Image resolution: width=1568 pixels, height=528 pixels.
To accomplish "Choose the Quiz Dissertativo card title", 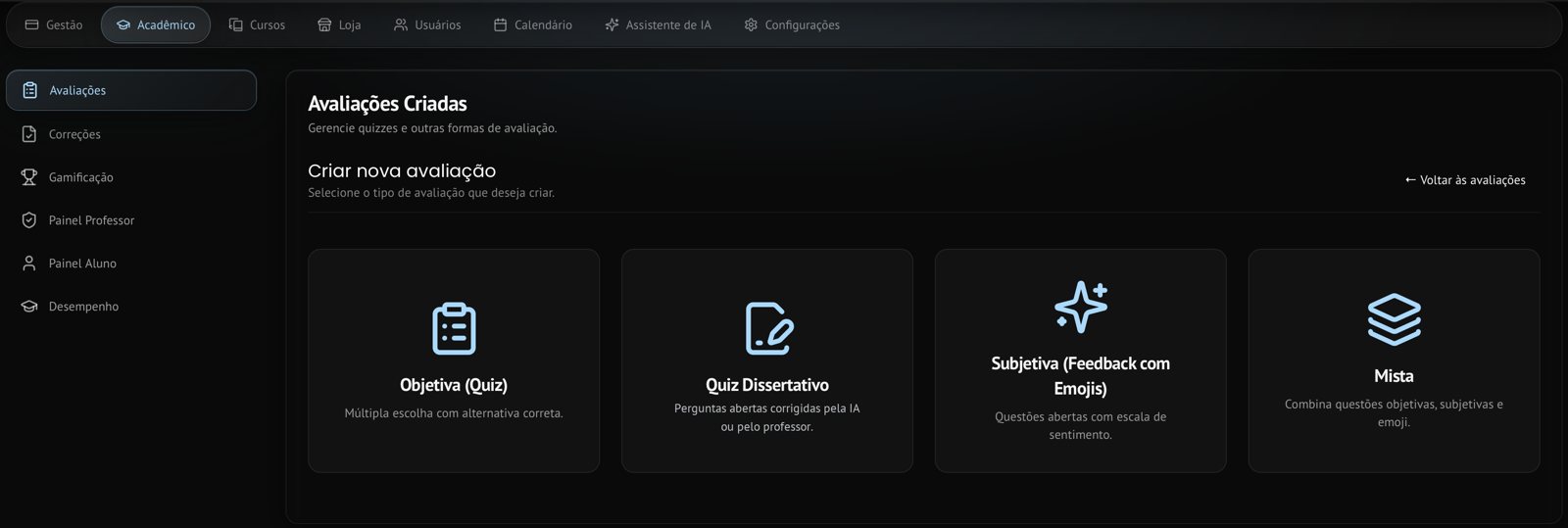I will [x=767, y=385].
